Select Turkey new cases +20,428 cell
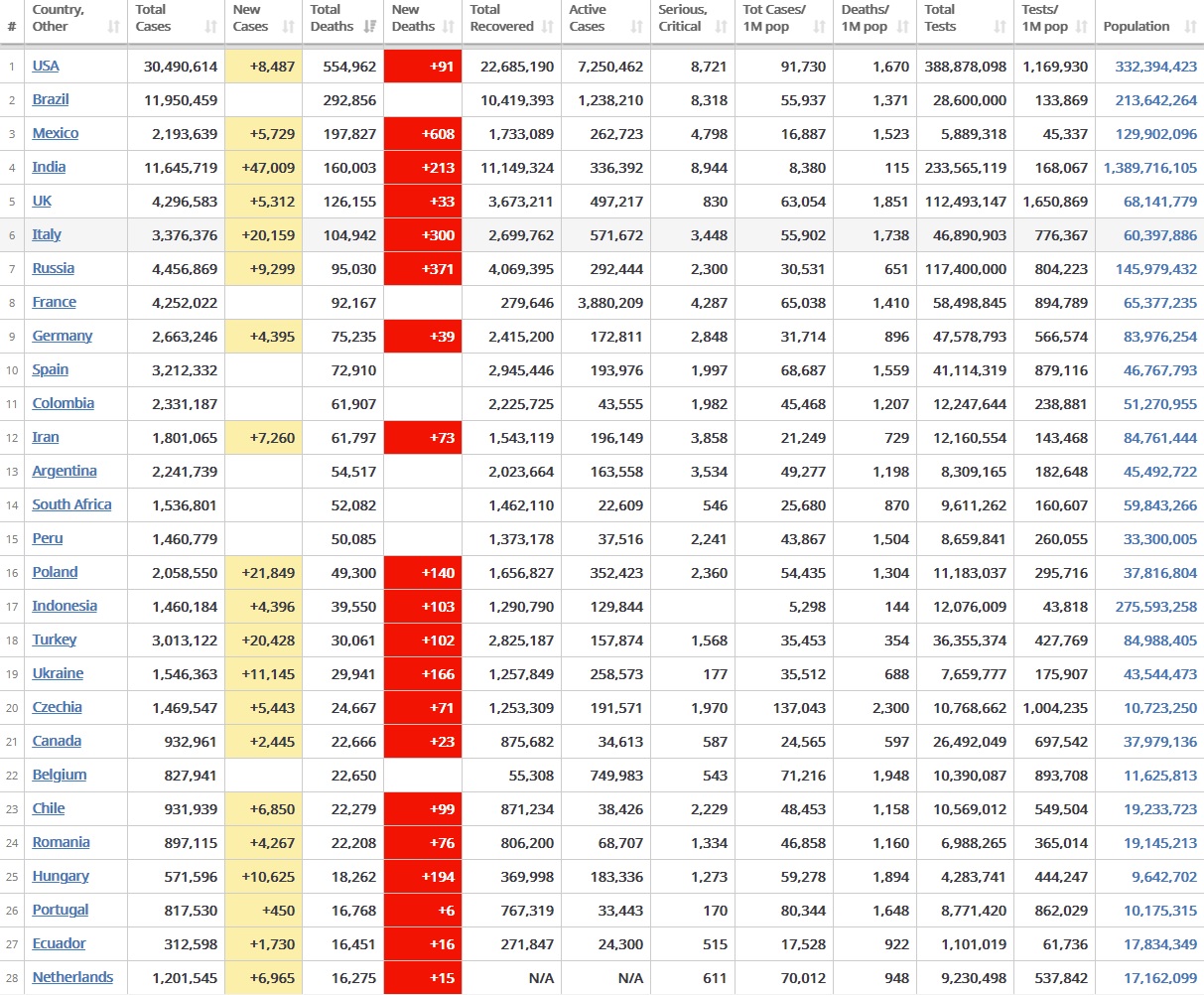 tap(263, 640)
